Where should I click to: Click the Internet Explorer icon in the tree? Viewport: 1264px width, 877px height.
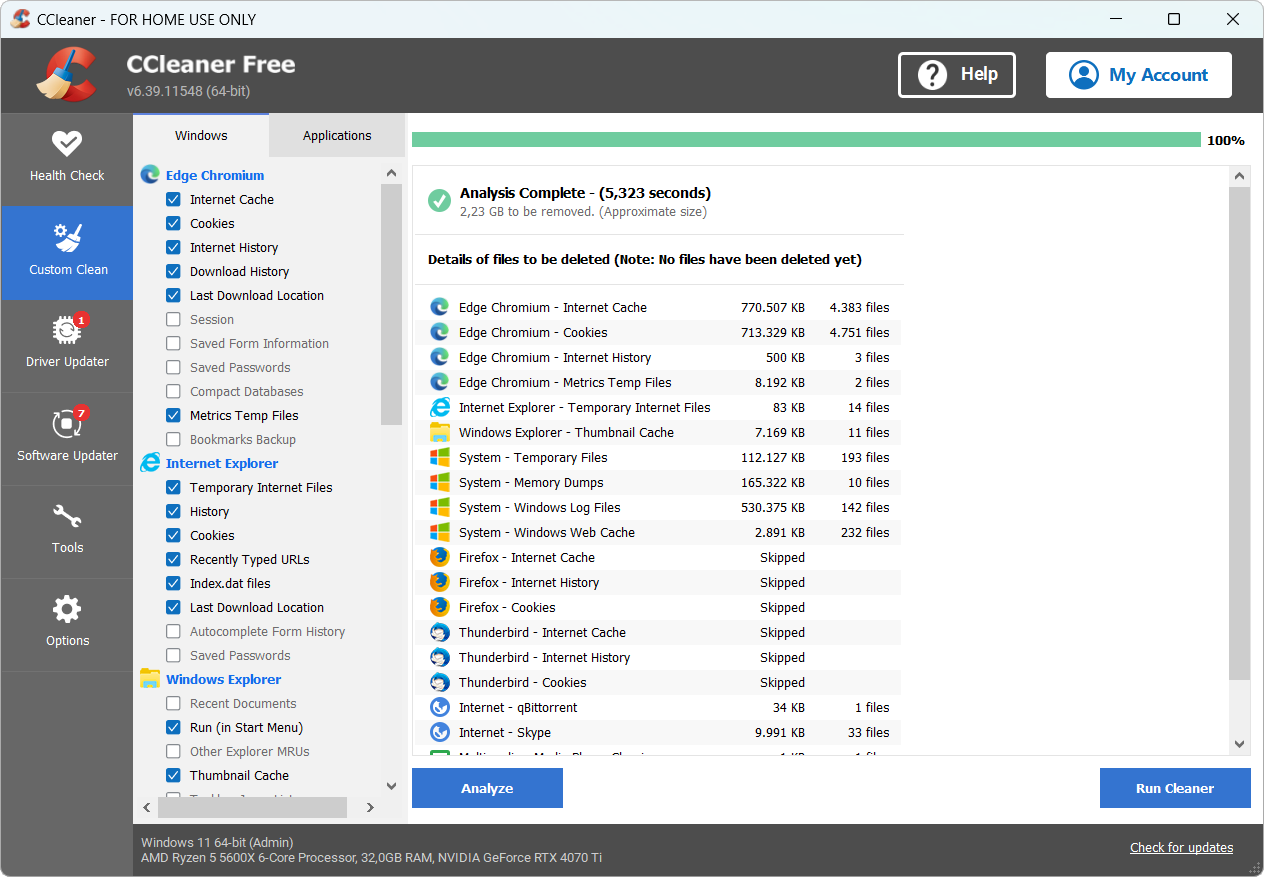[x=150, y=463]
